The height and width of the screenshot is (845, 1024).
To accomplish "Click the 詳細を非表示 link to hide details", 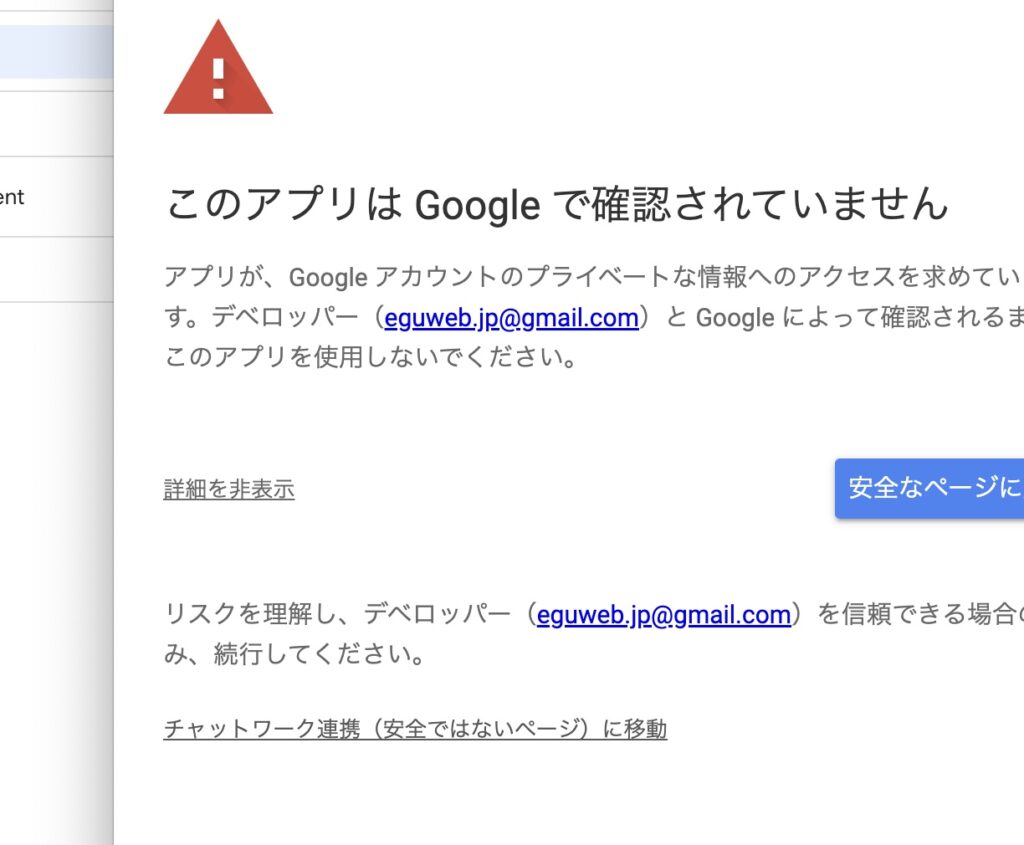I will click(229, 490).
